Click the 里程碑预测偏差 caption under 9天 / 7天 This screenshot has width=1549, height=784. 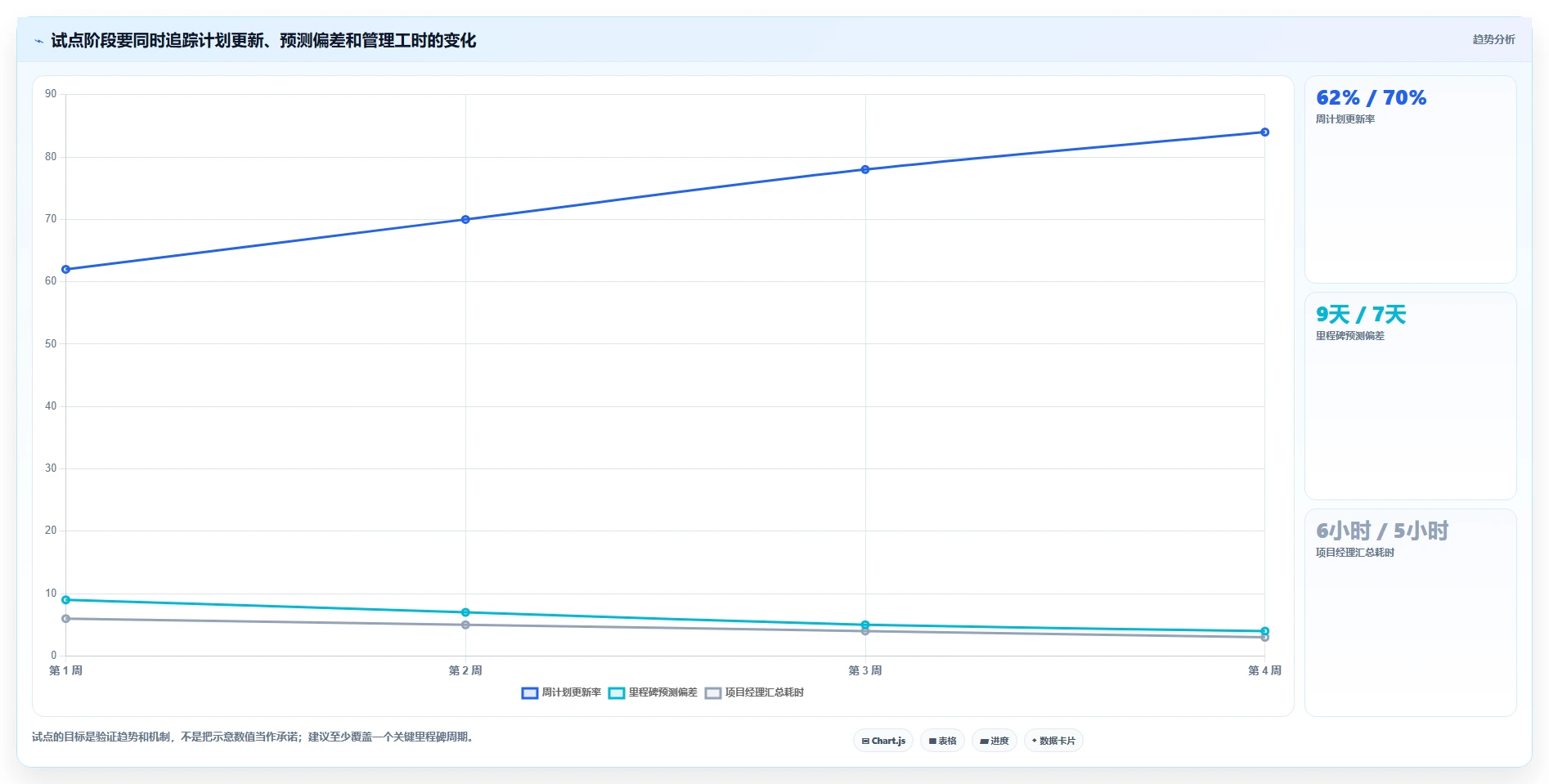(1350, 336)
